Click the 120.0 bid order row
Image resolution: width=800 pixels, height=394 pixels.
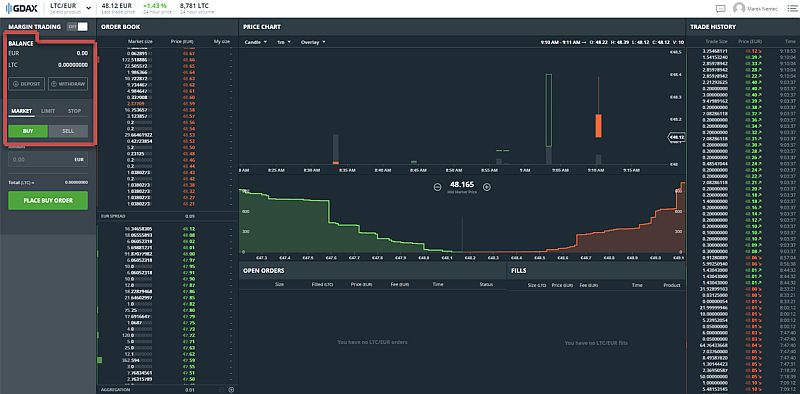[167, 335]
